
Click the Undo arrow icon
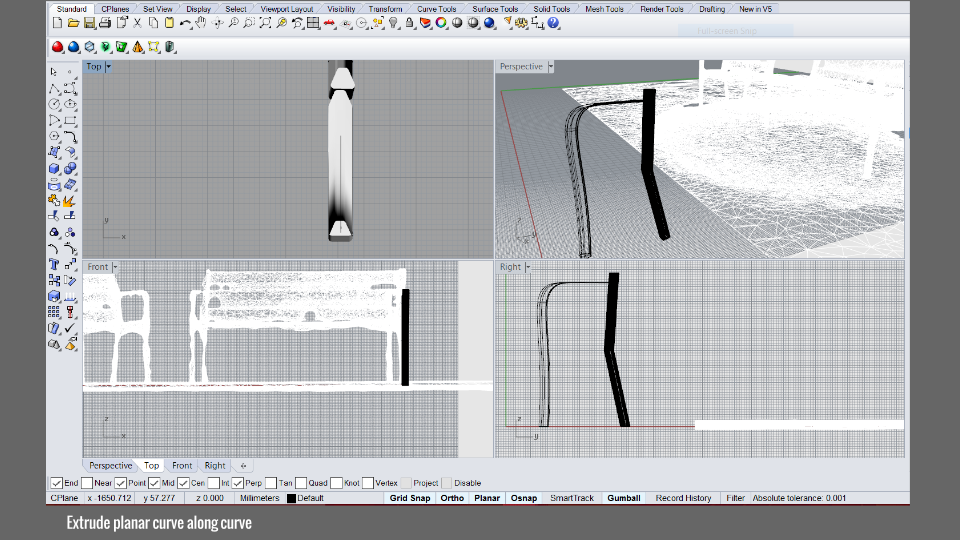[x=186, y=23]
